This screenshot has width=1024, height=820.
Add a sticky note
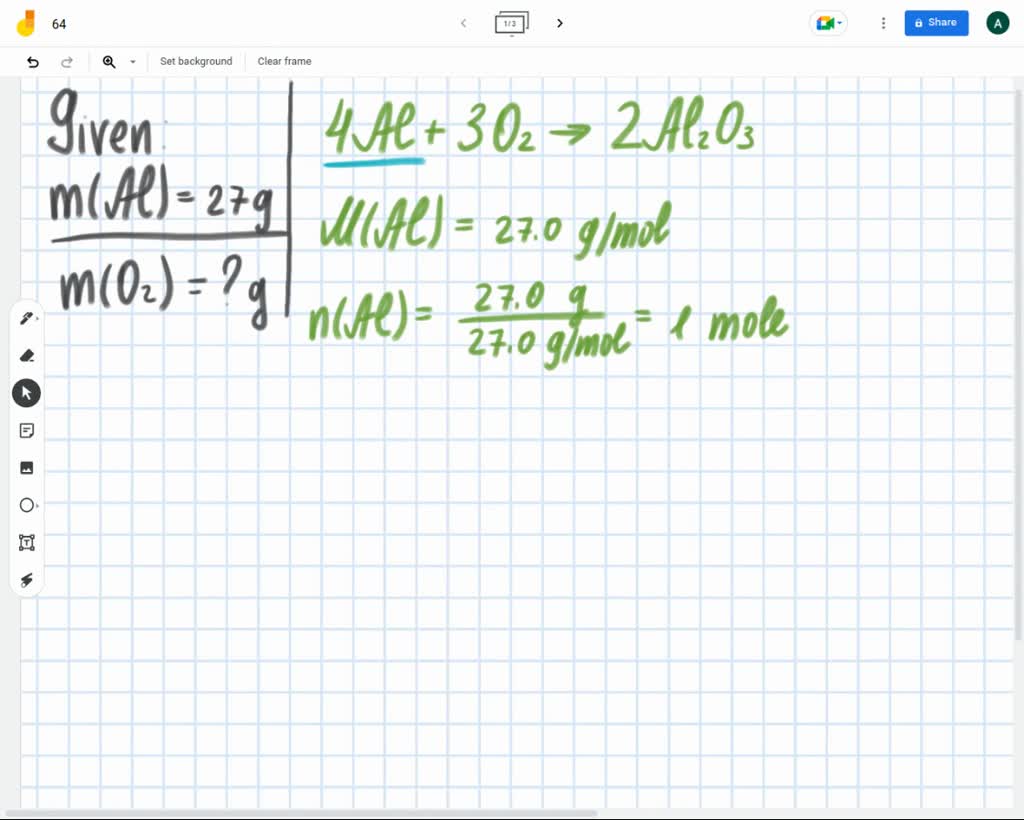coord(27,430)
